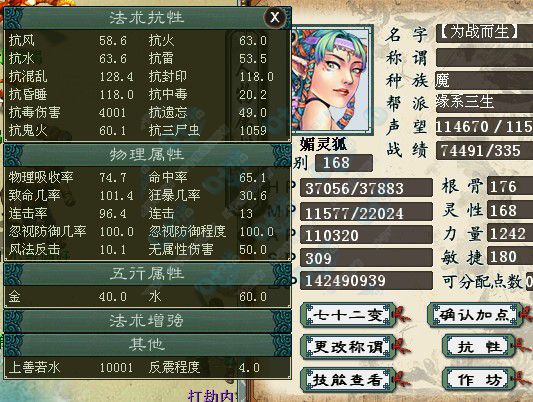Expand the 法术增强 section header

tap(147, 321)
